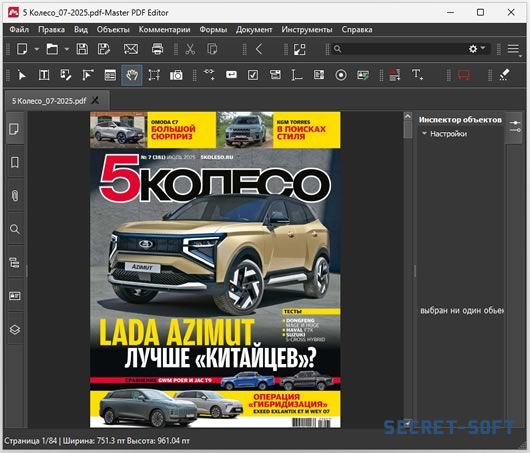Insert a combo box form field
The width and height of the screenshot is (530, 453).
pos(275,75)
